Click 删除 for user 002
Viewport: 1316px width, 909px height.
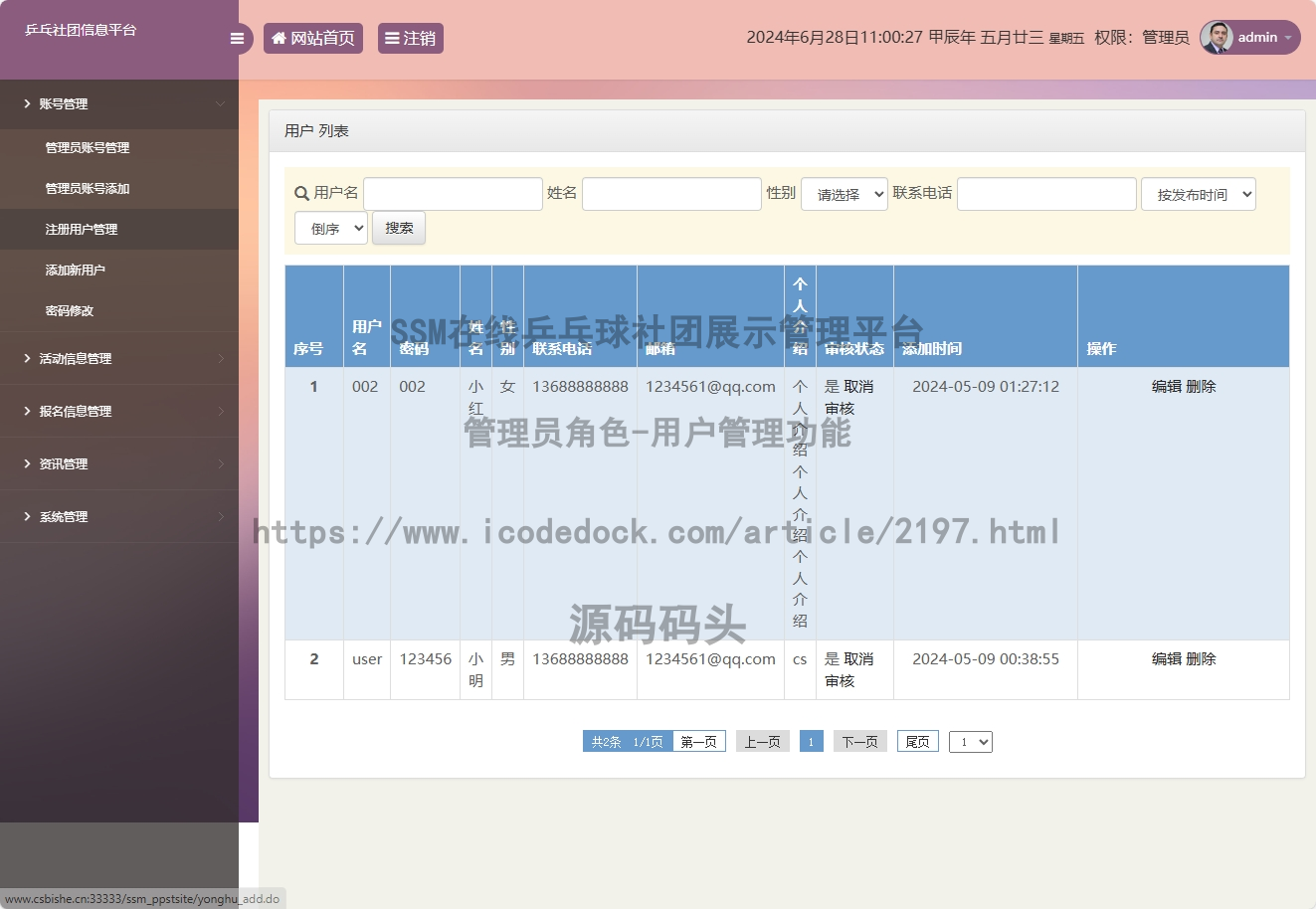coord(1201,386)
